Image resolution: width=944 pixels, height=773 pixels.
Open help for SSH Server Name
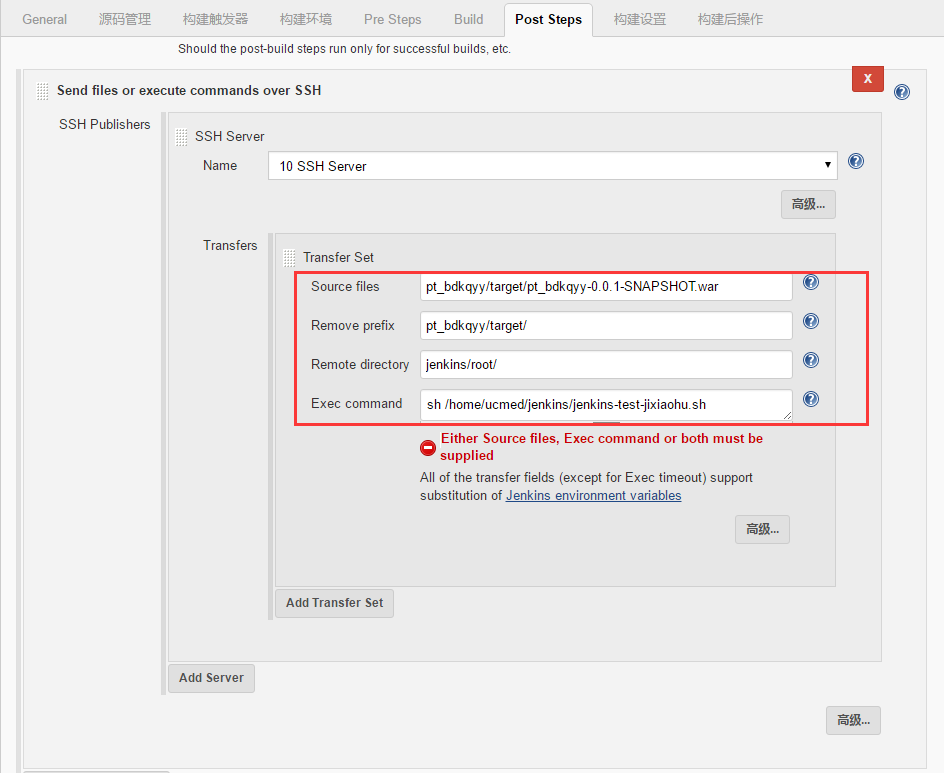click(856, 161)
